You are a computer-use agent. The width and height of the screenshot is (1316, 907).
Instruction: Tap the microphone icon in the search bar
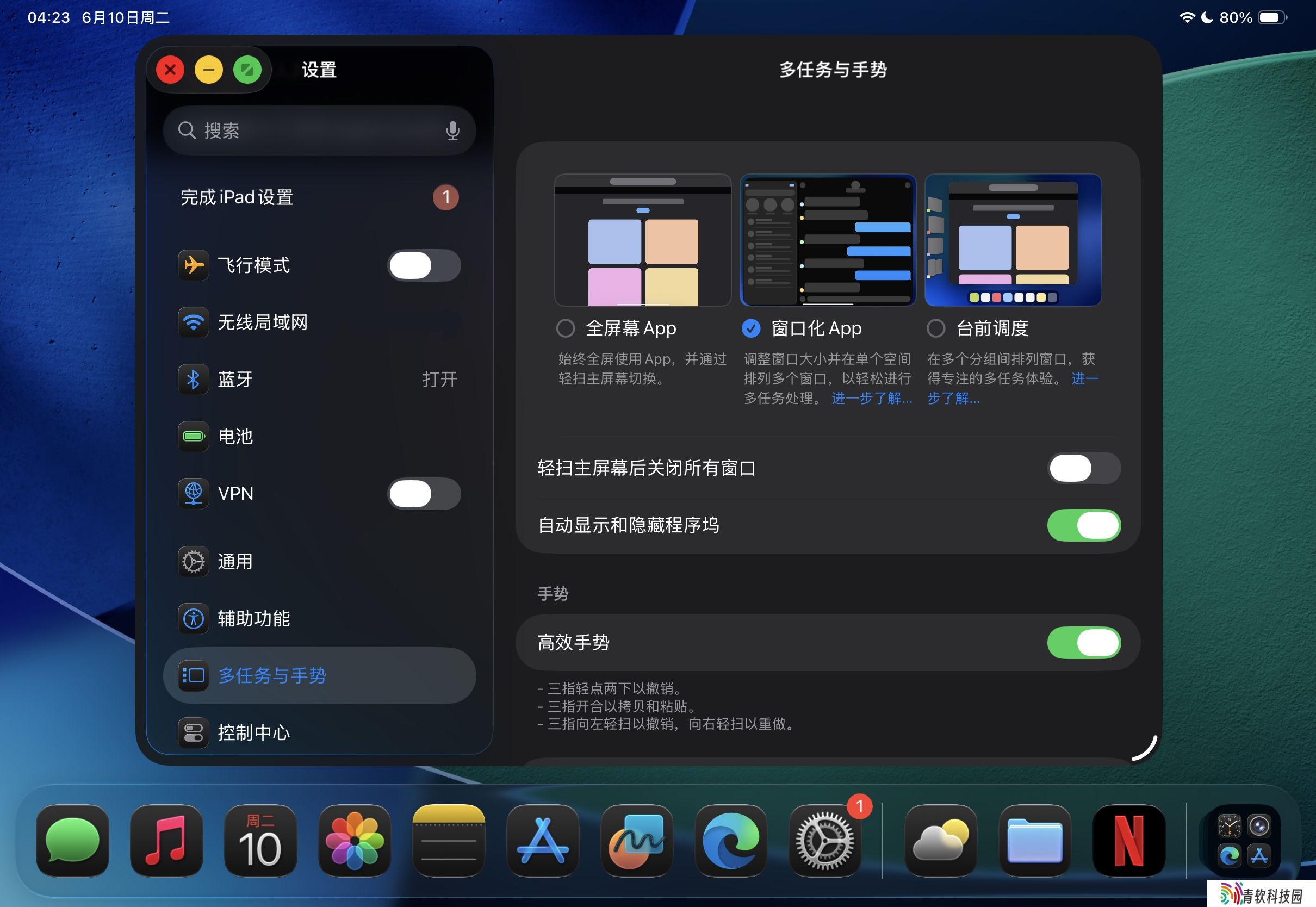point(452,131)
